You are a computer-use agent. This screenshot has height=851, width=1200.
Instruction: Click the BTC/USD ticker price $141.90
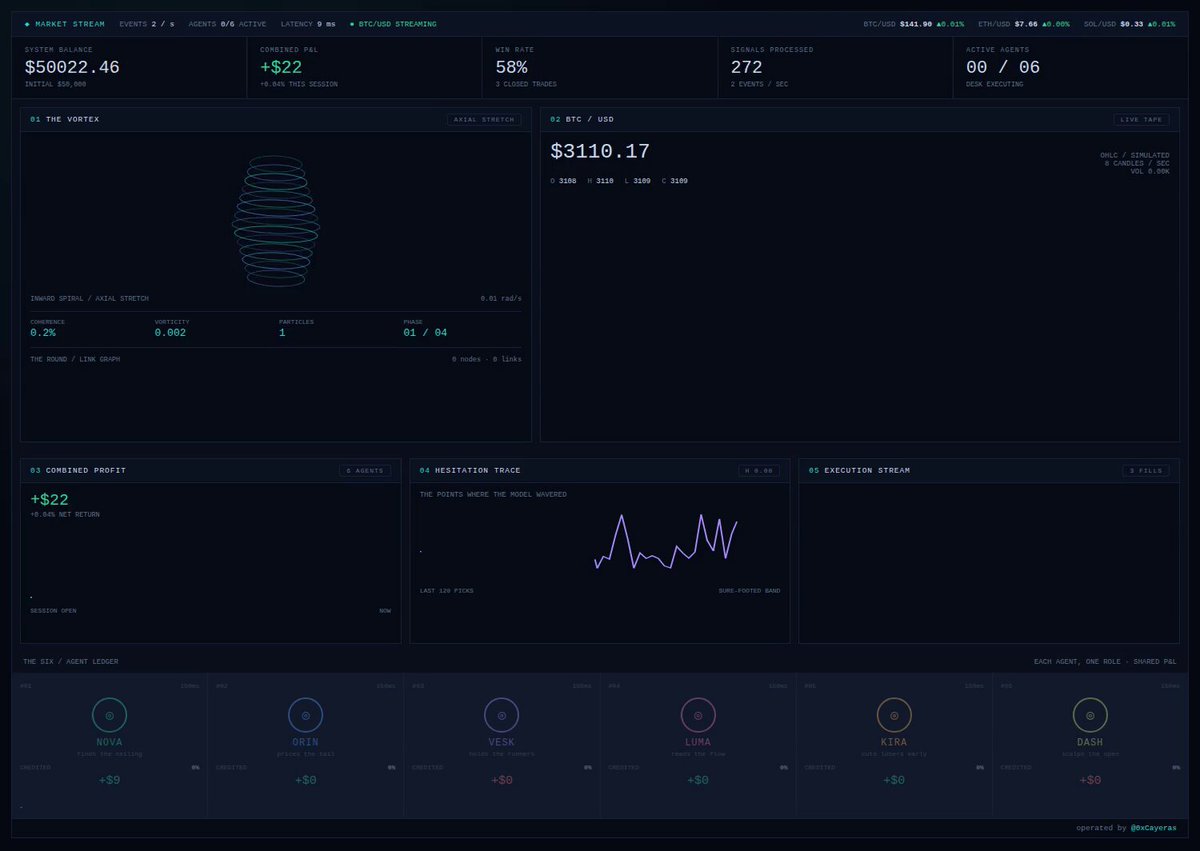point(915,24)
